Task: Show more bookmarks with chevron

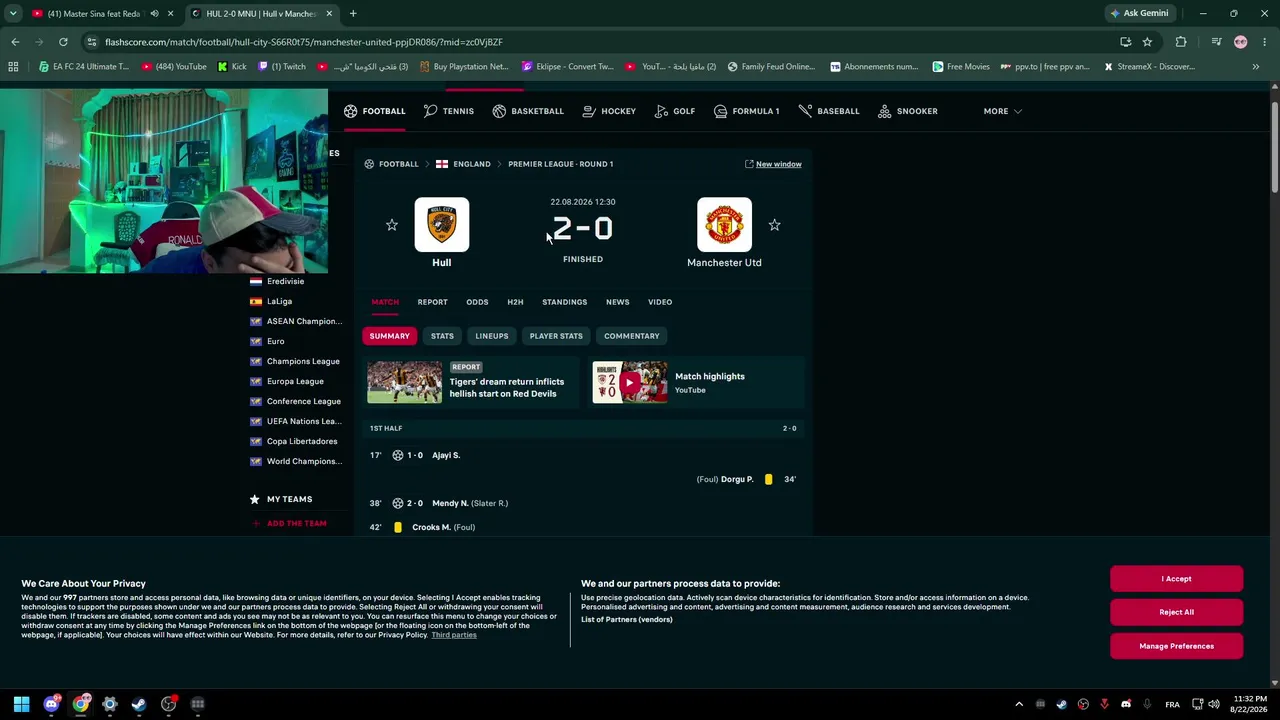Action: [1256, 67]
